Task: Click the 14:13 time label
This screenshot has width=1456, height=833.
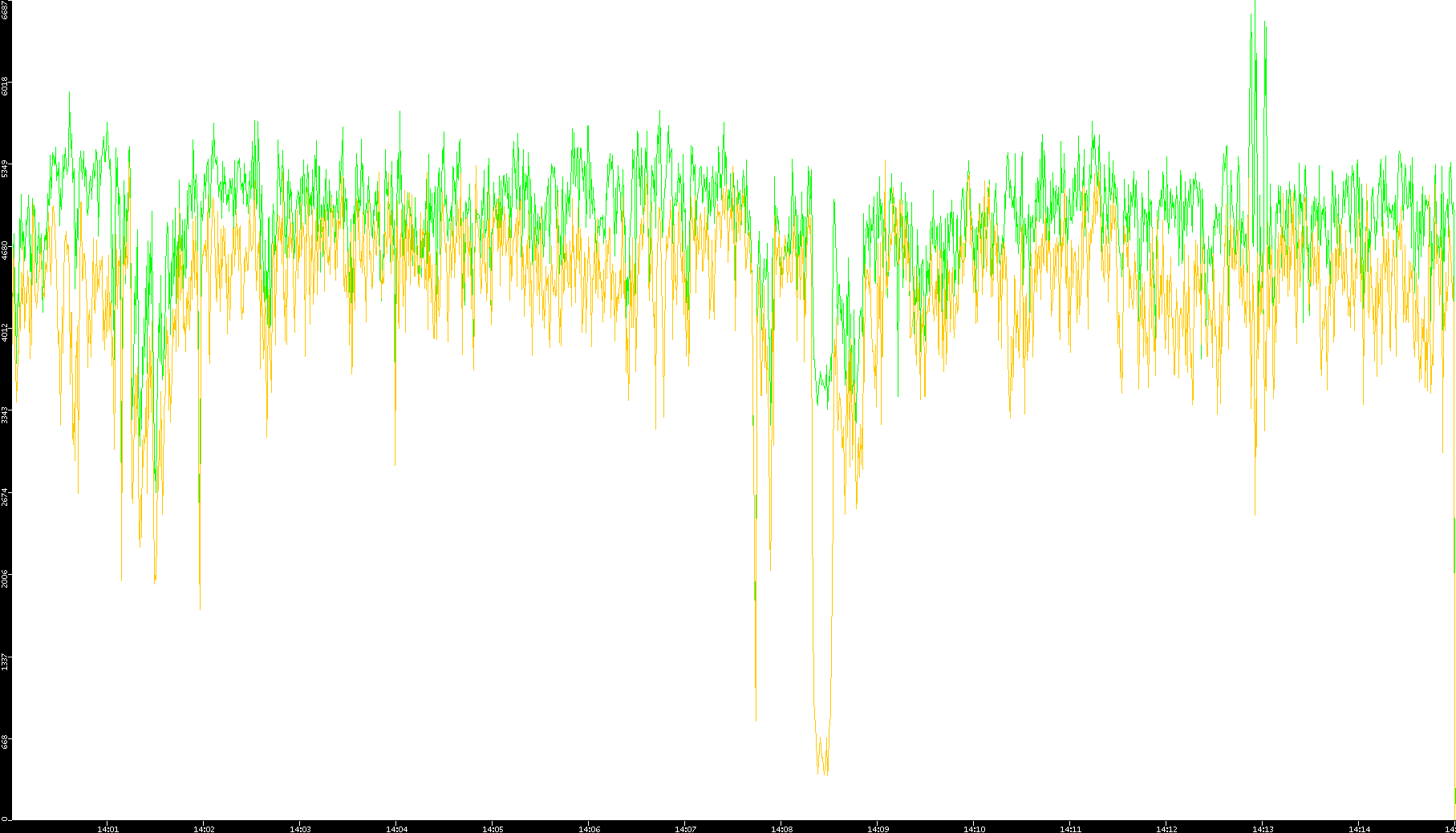Action: pos(1263,828)
